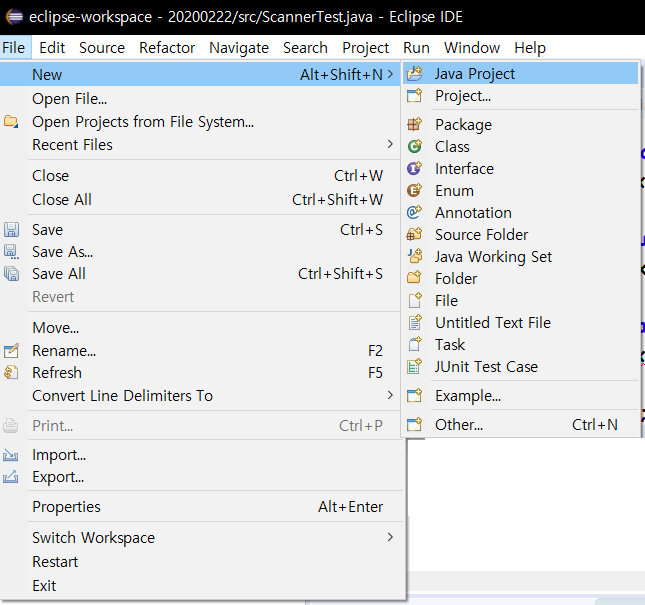Image resolution: width=645 pixels, height=605 pixels.
Task: Click the Import icon
Action: point(11,455)
